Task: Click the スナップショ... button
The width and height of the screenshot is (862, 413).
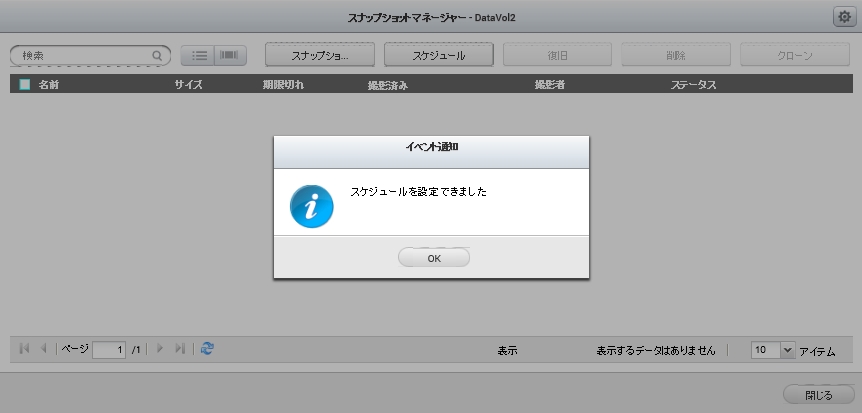Action: pyautogui.click(x=319, y=56)
